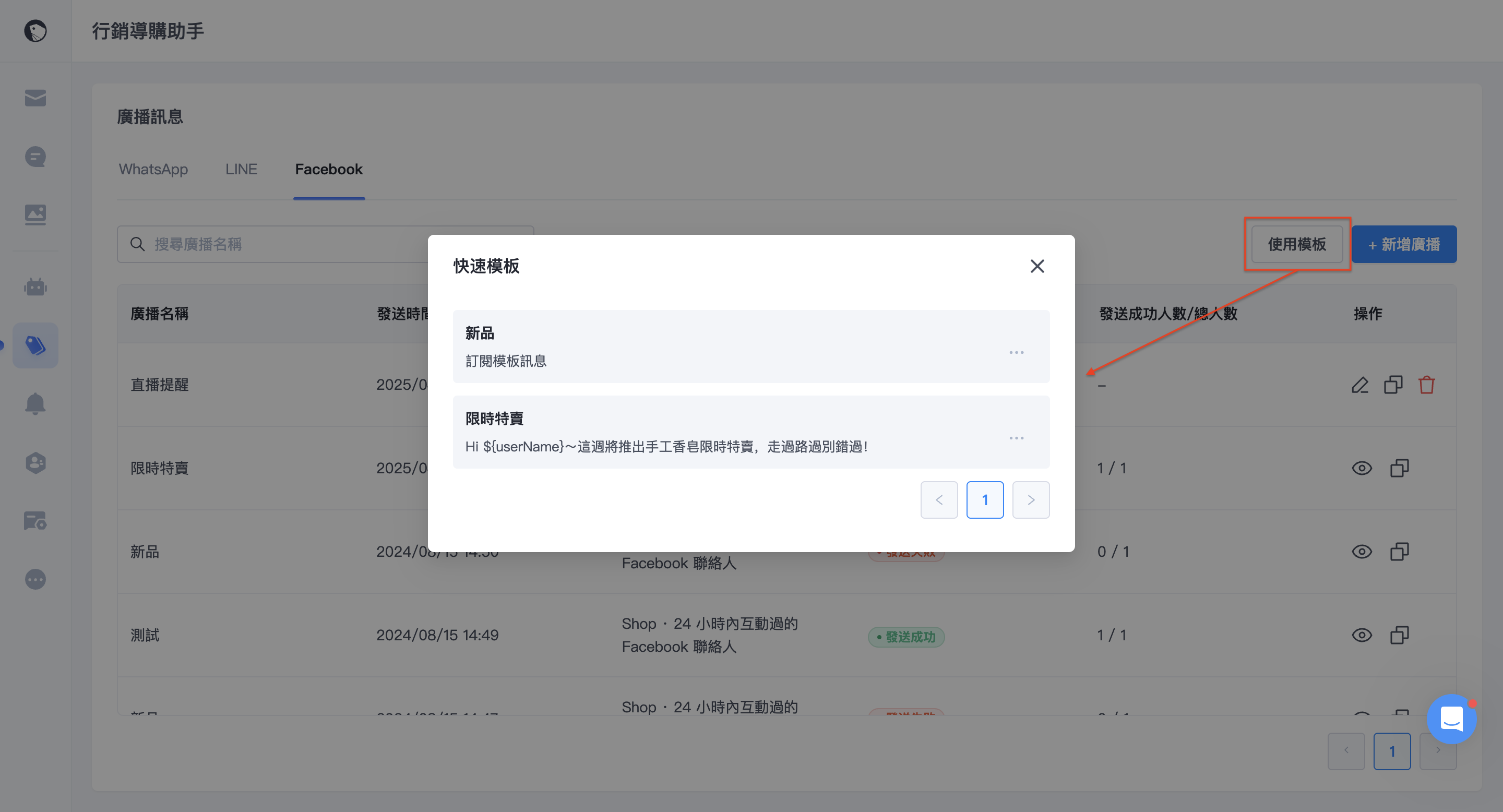Open the mail inbox sidebar icon
The width and height of the screenshot is (1503, 812).
click(35, 98)
